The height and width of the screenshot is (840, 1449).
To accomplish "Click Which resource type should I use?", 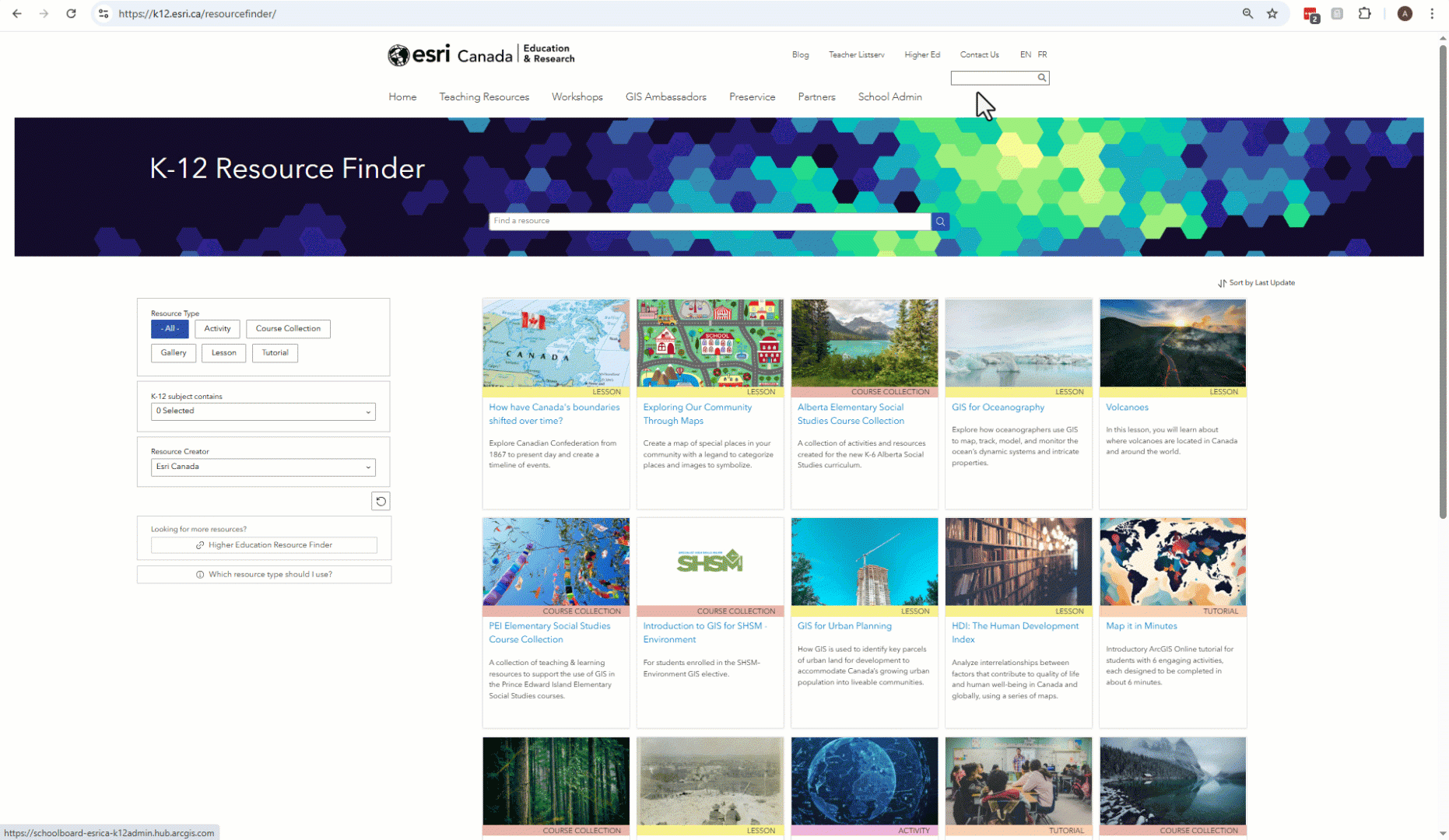I will pyautogui.click(x=264, y=574).
